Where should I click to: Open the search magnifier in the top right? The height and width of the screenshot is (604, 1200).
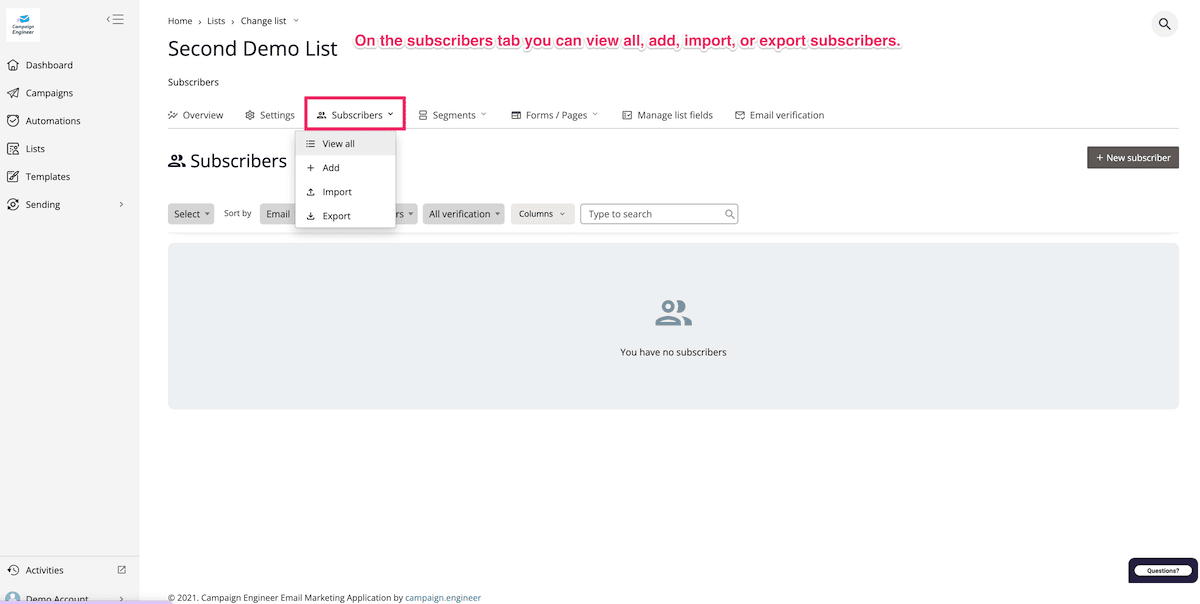pyautogui.click(x=1165, y=24)
